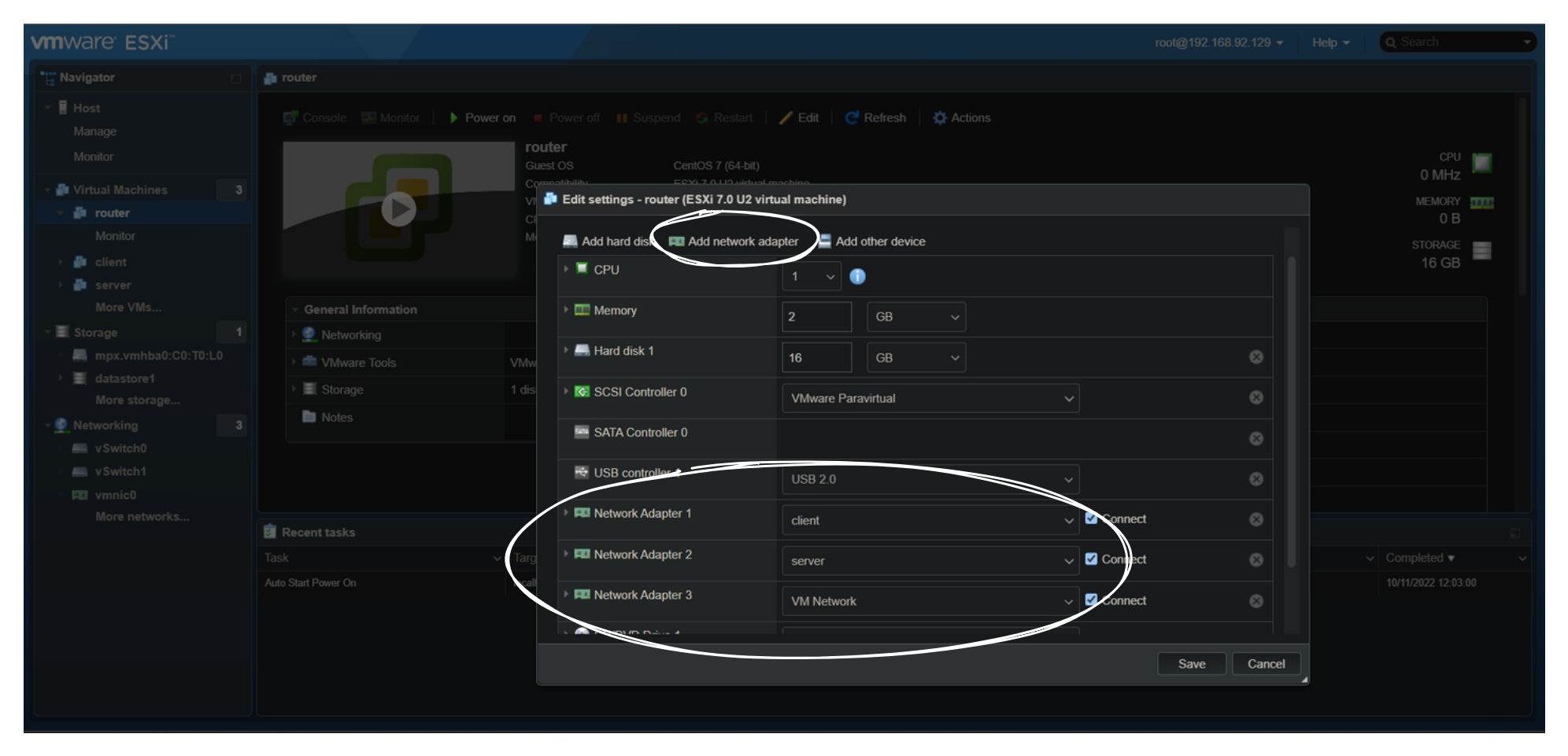The width and height of the screenshot is (1568, 756).
Task: Open Network Adapter 1 network dropdown
Action: point(930,520)
